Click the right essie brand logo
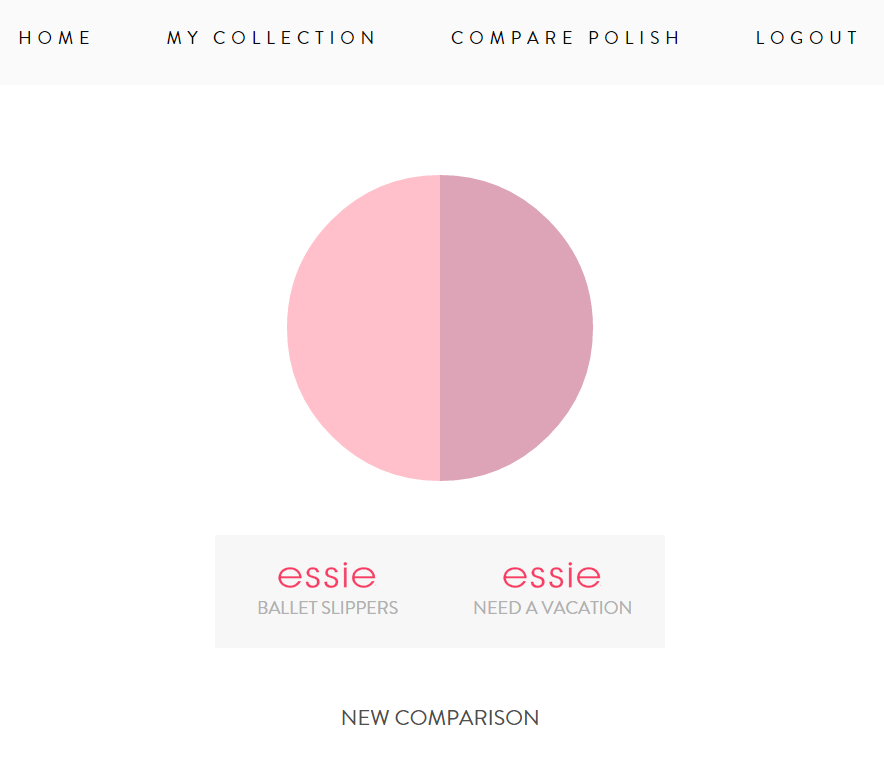The height and width of the screenshot is (764, 884). 551,576
